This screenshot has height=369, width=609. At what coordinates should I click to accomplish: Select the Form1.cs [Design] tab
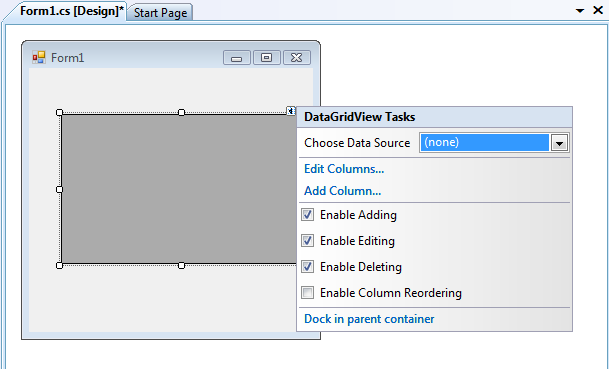(x=72, y=11)
